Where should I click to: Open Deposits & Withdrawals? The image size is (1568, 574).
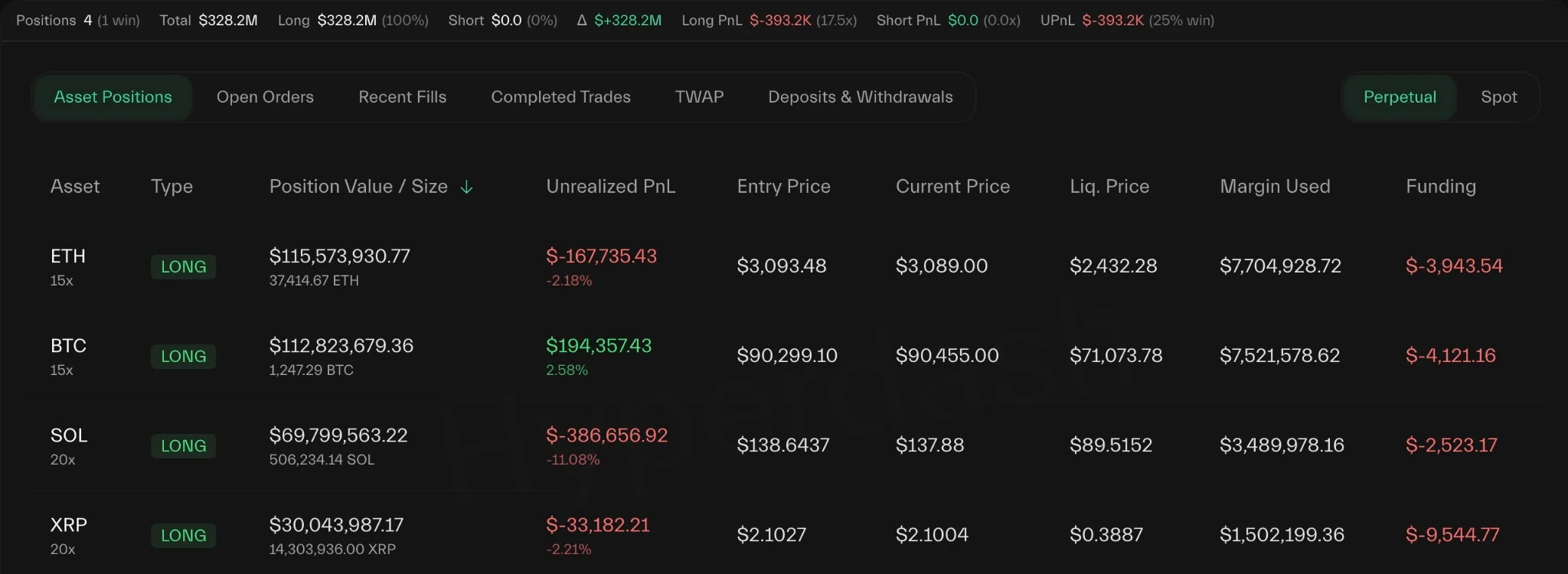861,97
